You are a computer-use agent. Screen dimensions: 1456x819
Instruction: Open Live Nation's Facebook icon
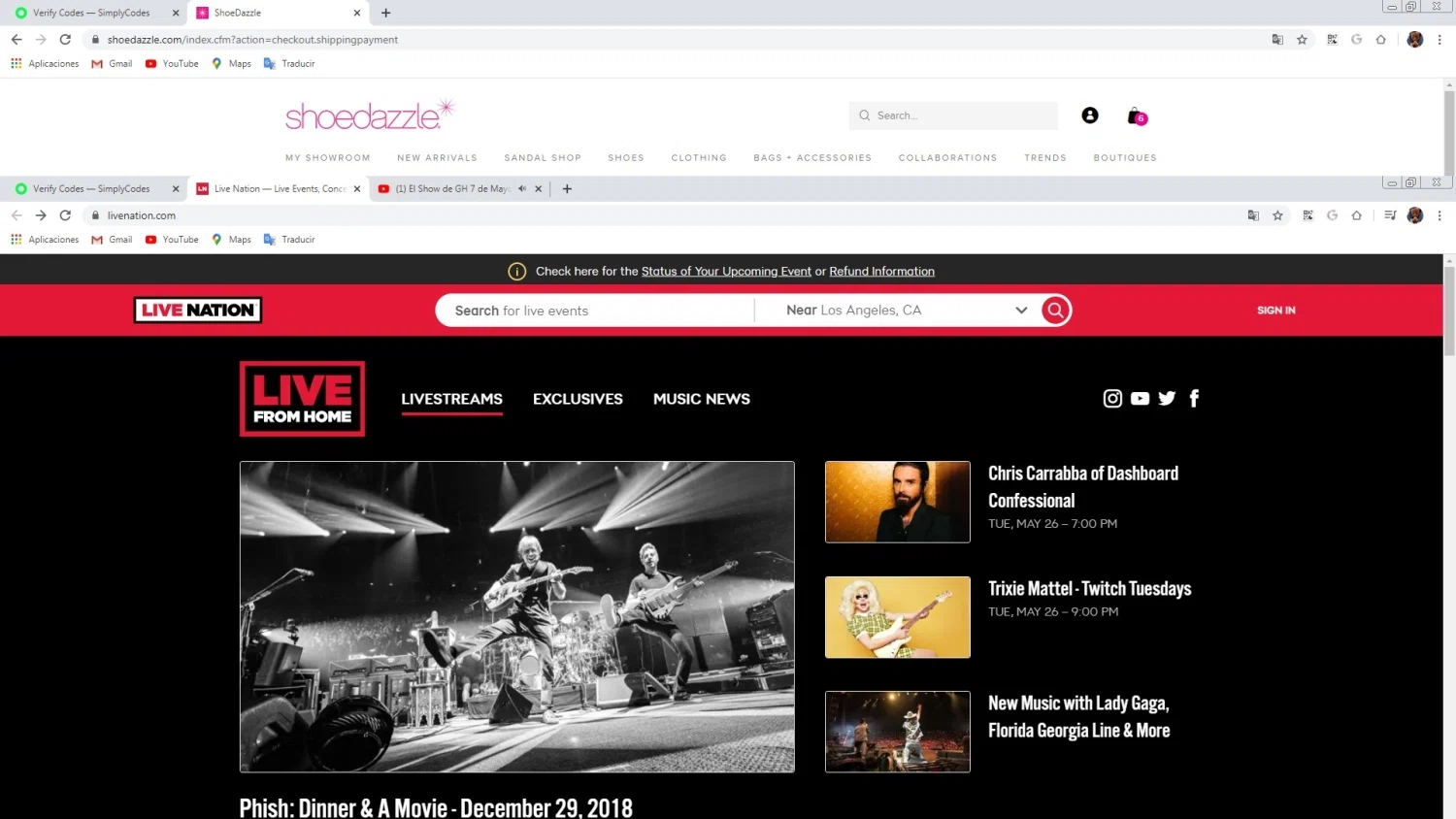1194,399
